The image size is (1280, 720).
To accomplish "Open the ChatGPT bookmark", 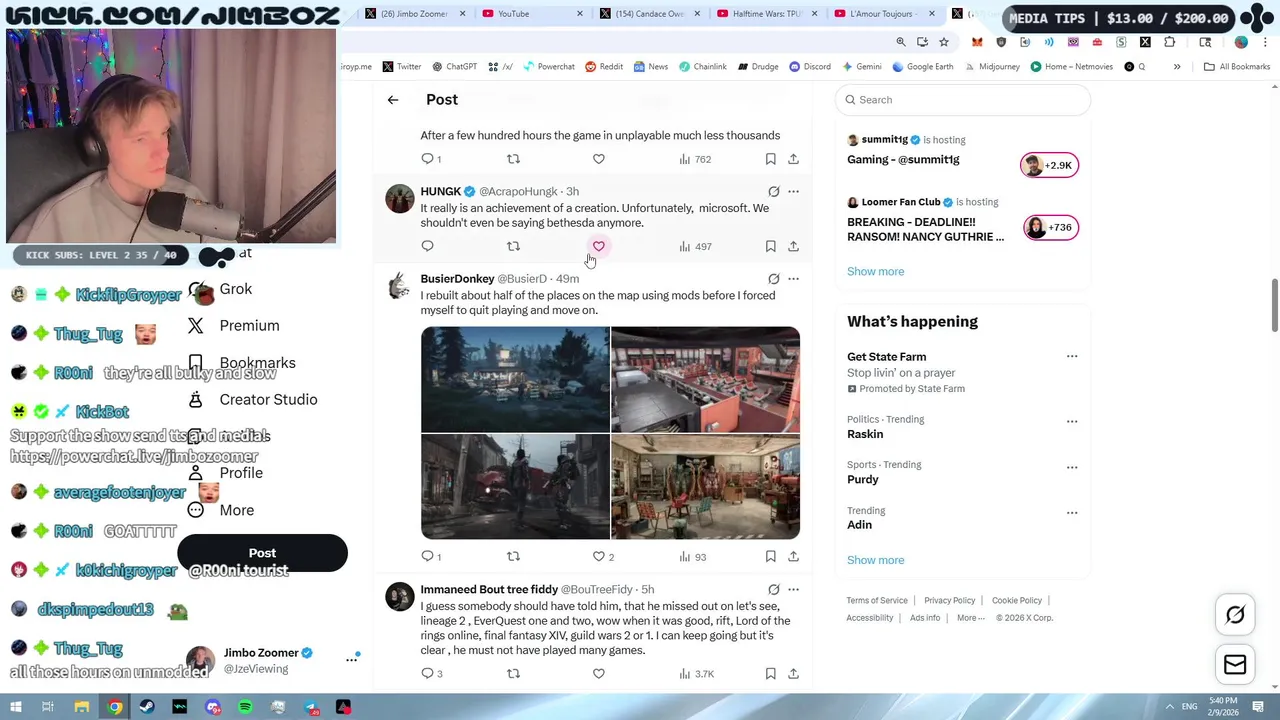I will pos(454,67).
